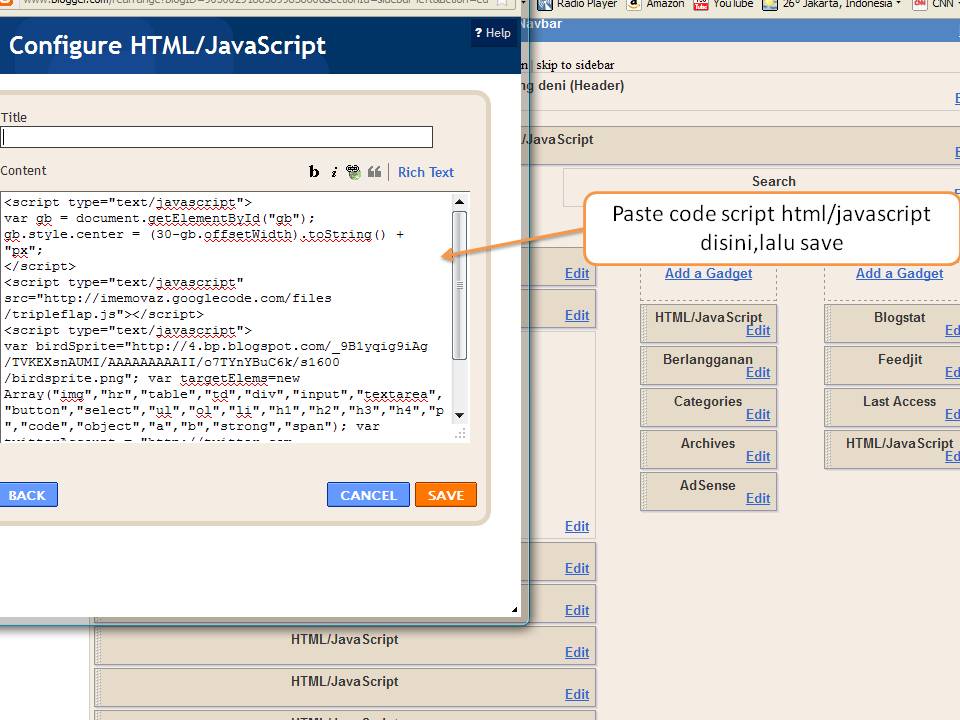Open Radio Player toolbar bookmark
The width and height of the screenshot is (960, 720).
[577, 4]
